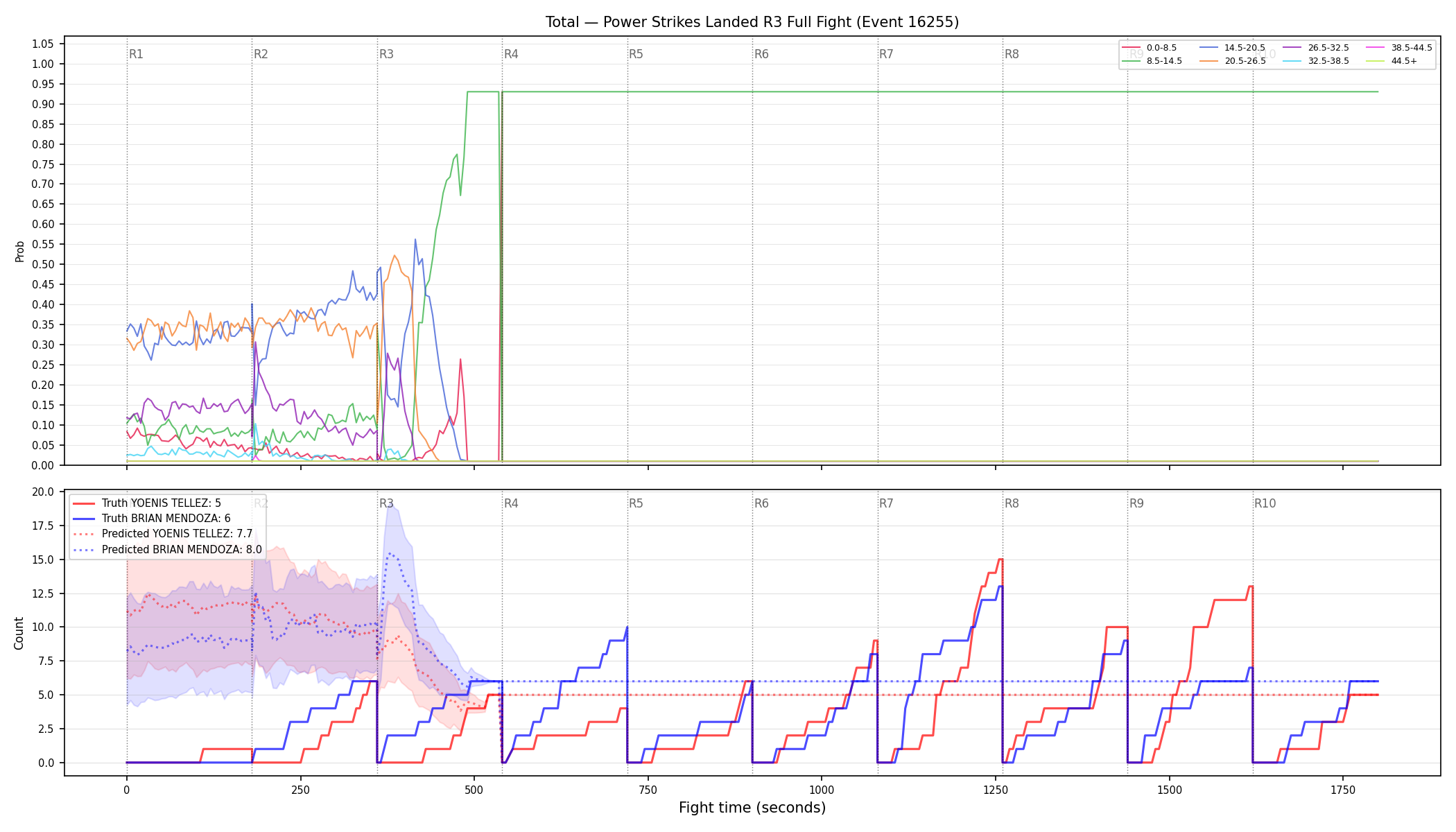The height and width of the screenshot is (832, 1456).
Task: Click the Prob y-axis label
Action: point(19,251)
